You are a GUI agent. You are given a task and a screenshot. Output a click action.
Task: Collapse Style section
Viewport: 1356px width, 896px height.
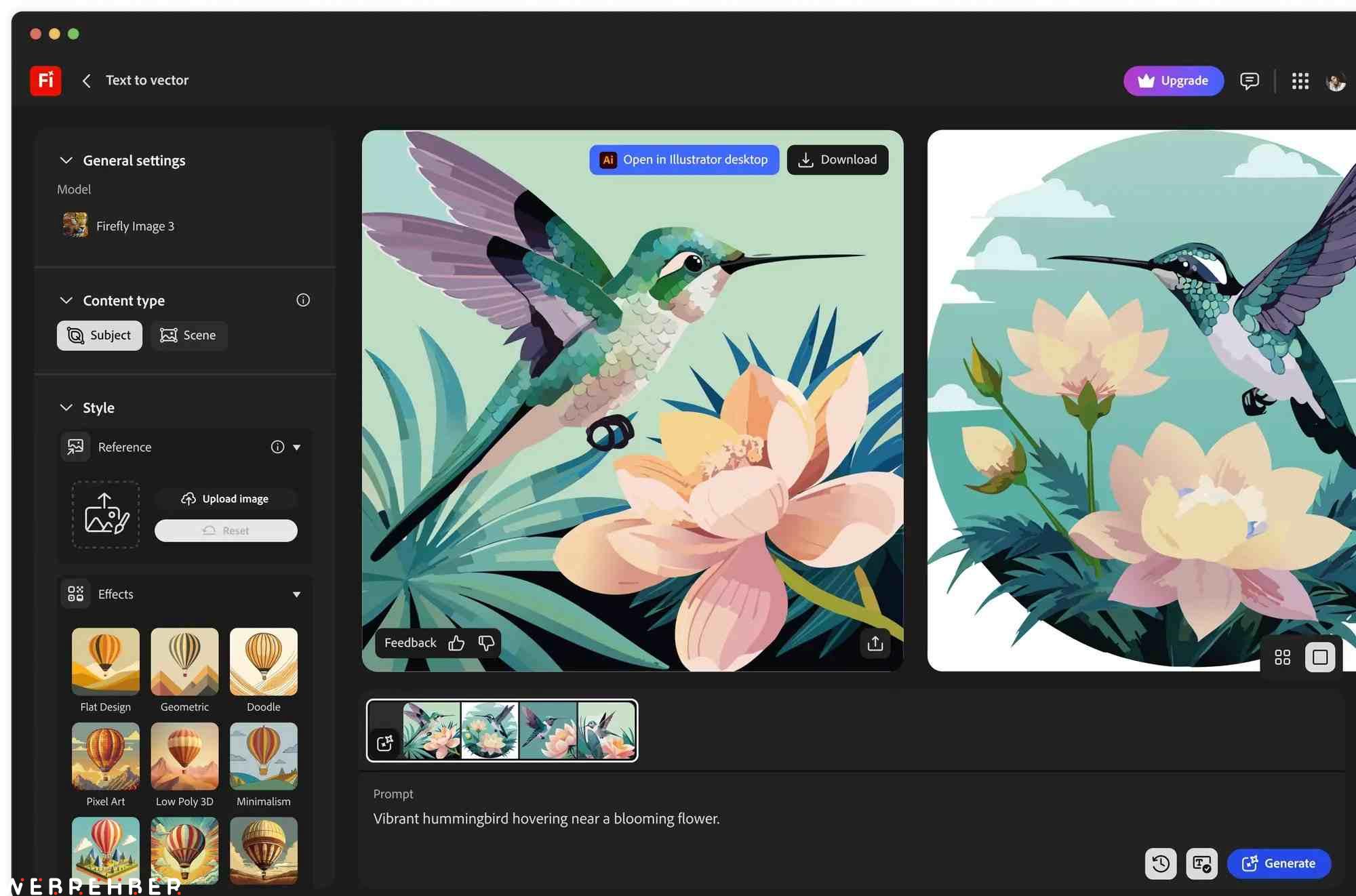[x=66, y=407]
